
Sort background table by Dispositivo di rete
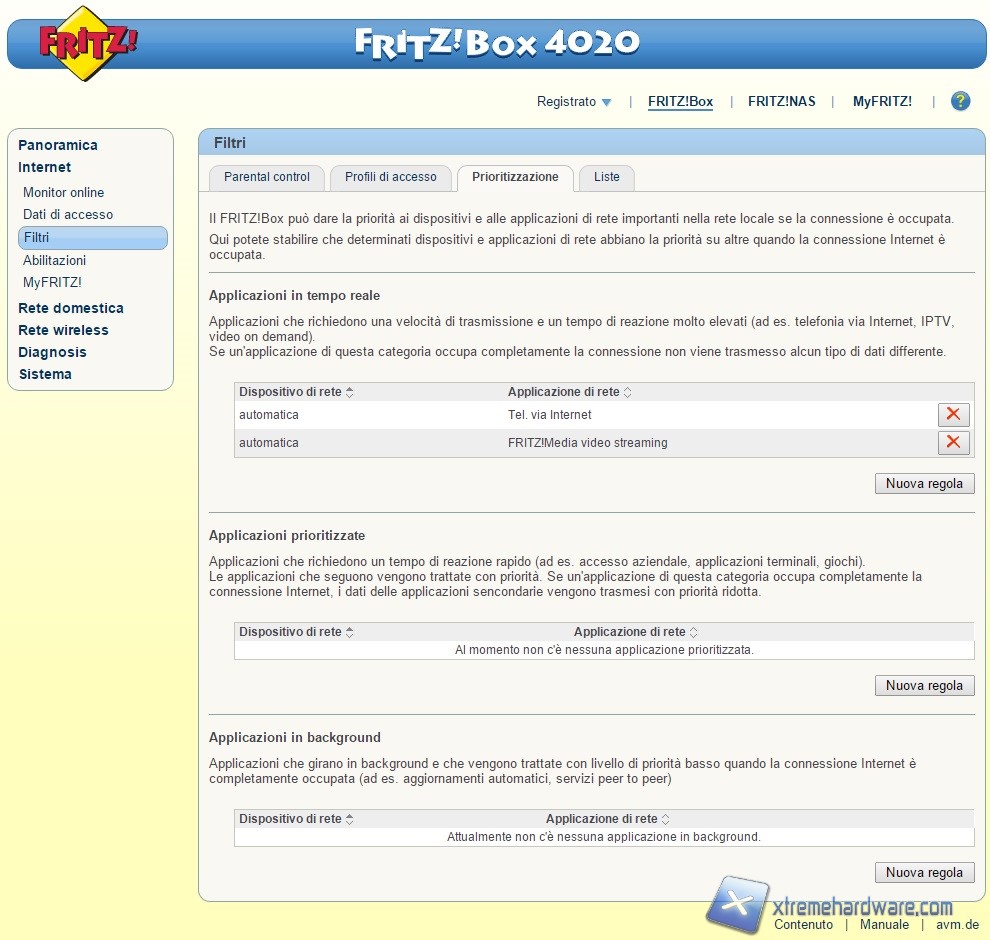(296, 819)
